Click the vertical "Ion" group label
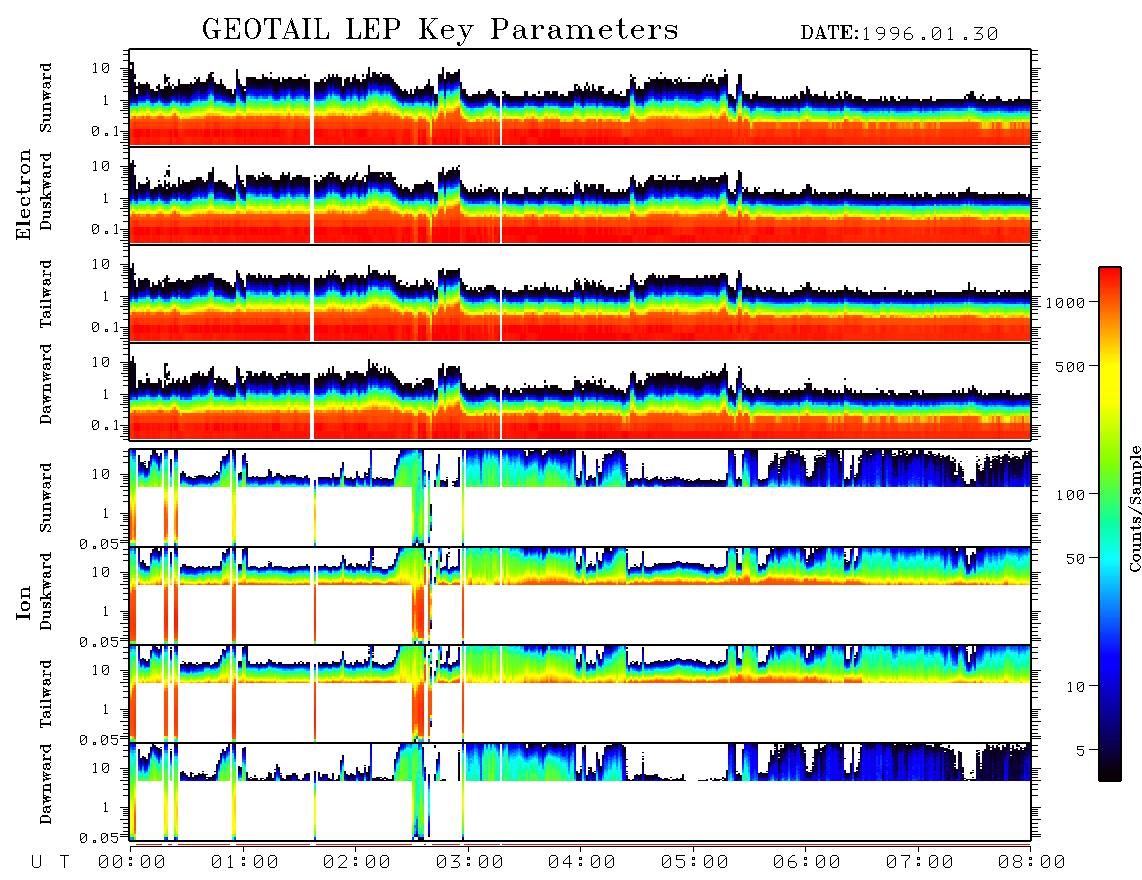Screen dimensions: 1142x880 [x=24, y=602]
